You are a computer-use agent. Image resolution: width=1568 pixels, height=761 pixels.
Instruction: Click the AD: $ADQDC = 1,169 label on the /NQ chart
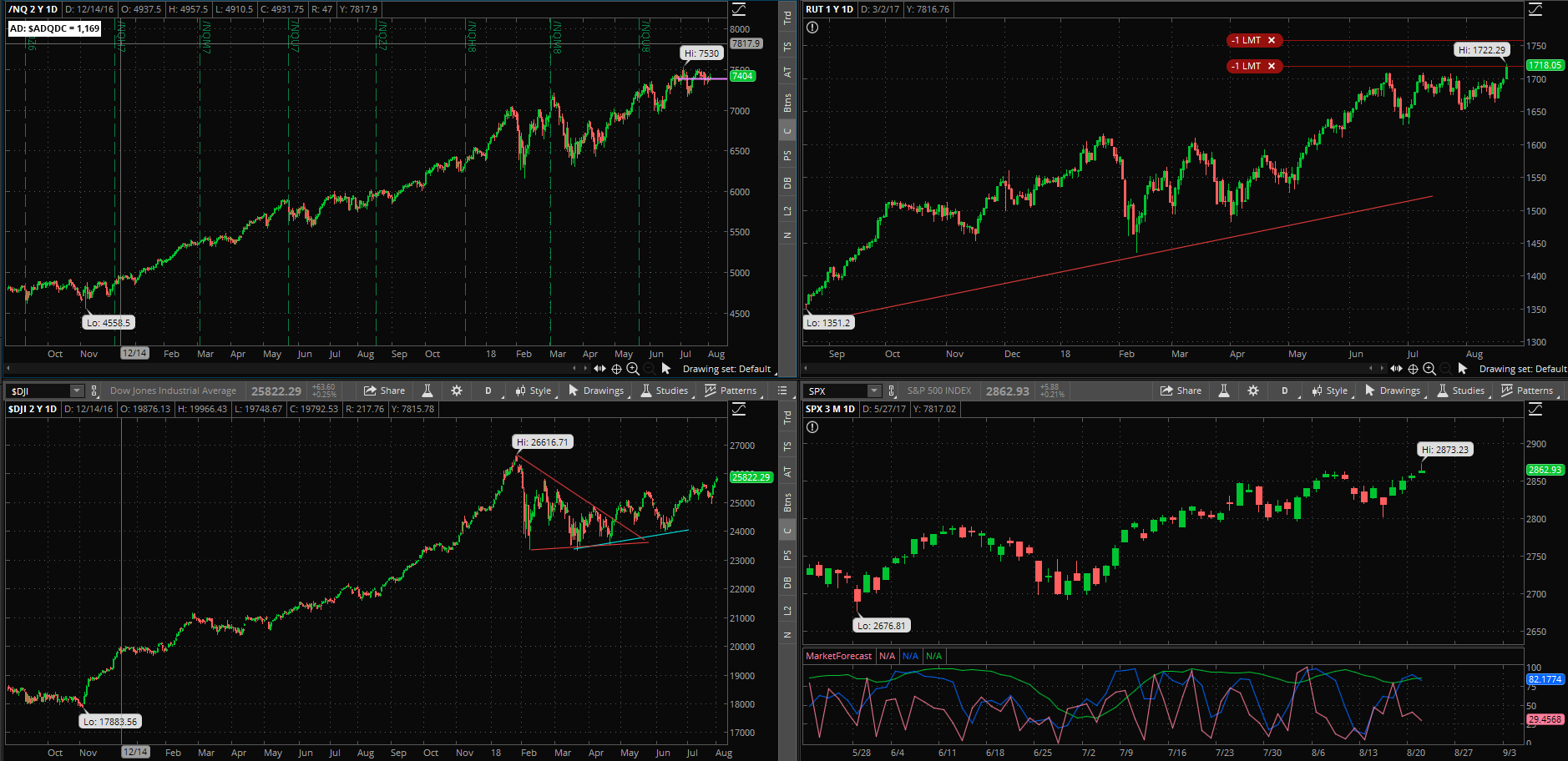pyautogui.click(x=54, y=28)
